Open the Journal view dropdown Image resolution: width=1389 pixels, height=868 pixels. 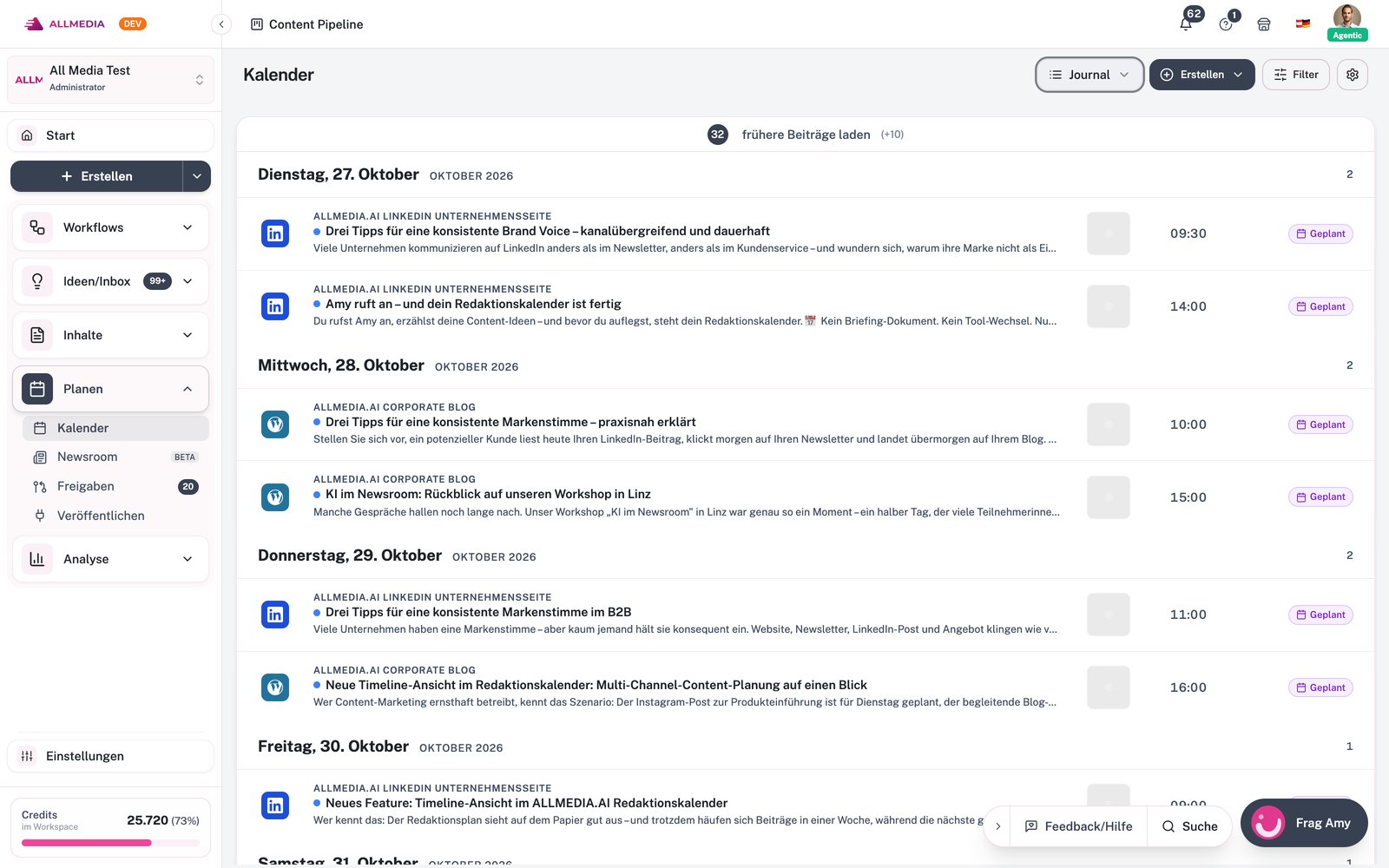tap(1089, 75)
